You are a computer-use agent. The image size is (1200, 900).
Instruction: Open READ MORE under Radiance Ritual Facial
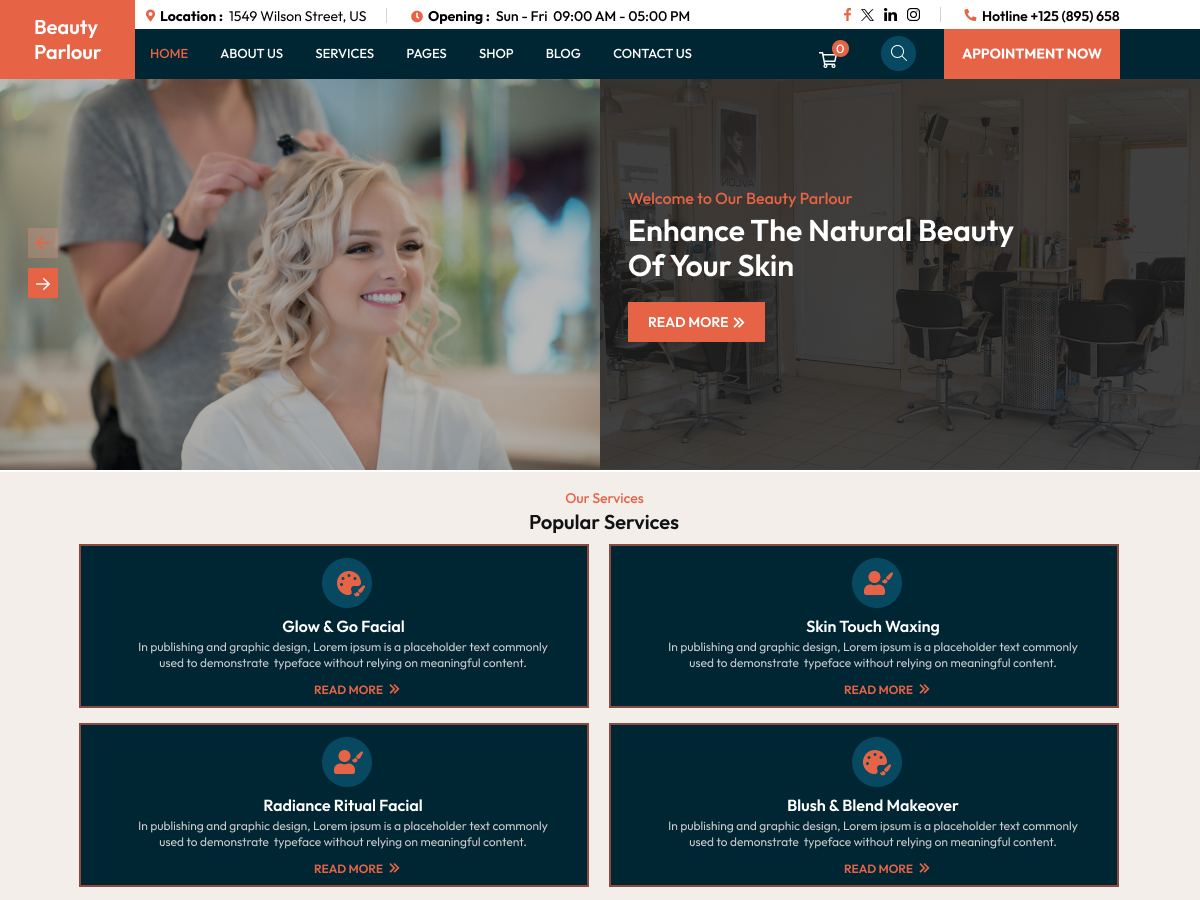356,868
